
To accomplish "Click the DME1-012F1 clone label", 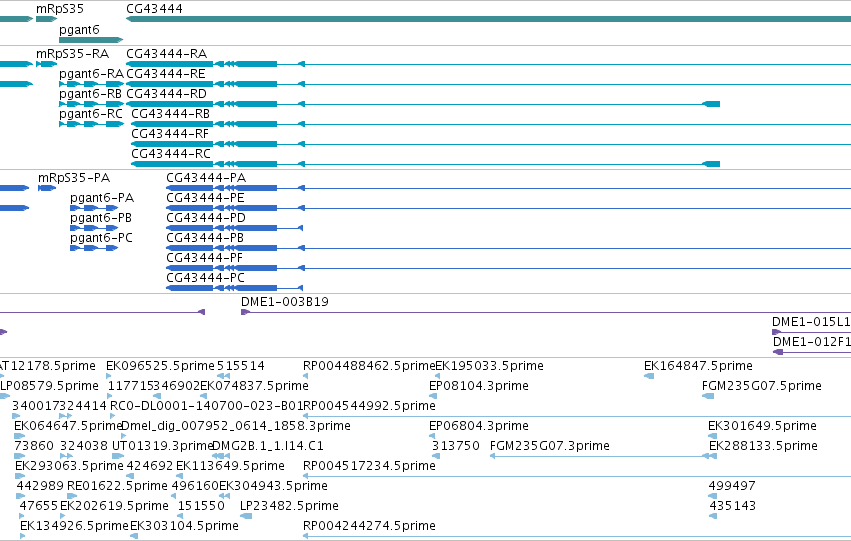I will click(811, 342).
